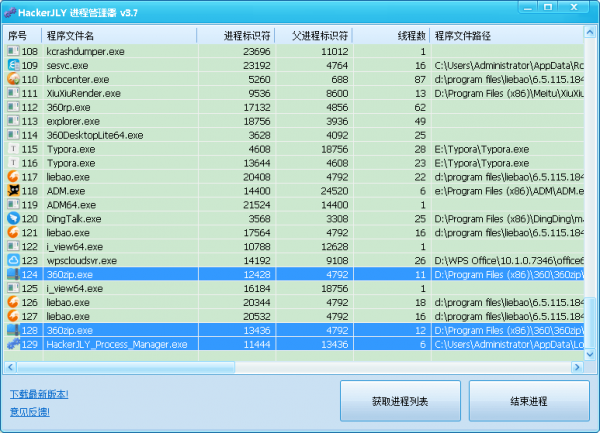Click the XiuXiuRender.exe icon in row 111

pos(13,93)
